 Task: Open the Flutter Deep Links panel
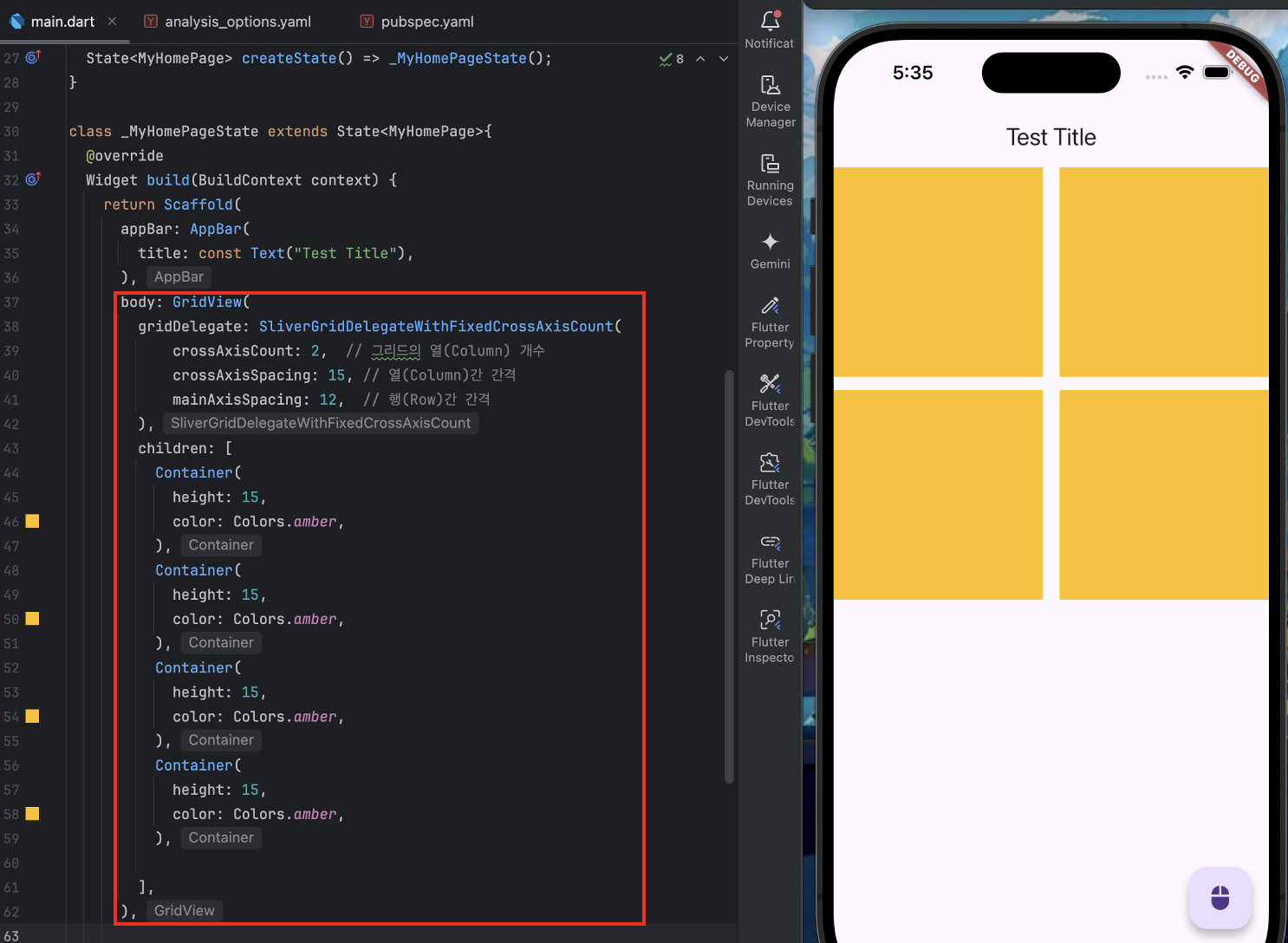[770, 557]
